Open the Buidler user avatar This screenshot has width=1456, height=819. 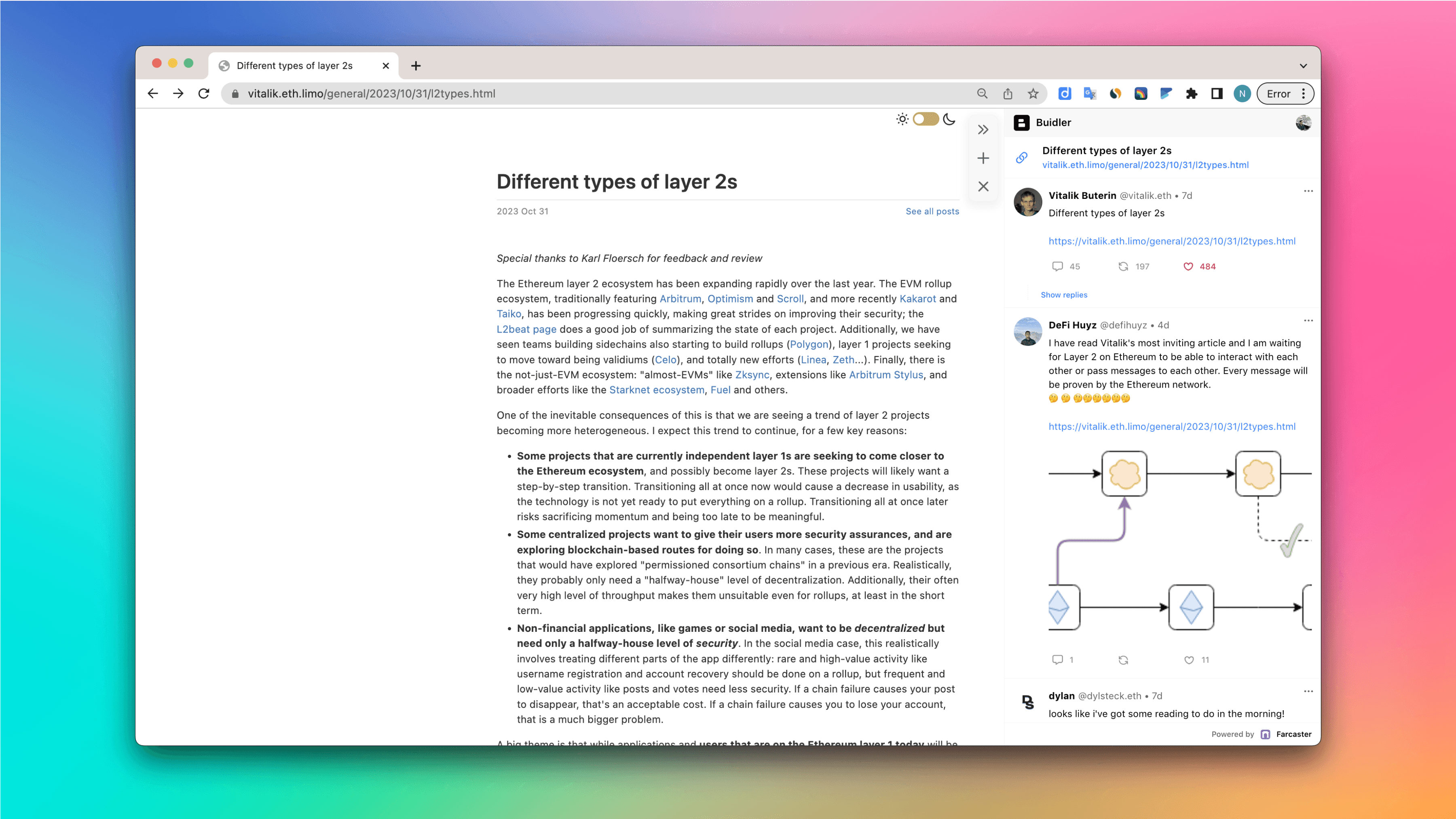[x=1304, y=122]
